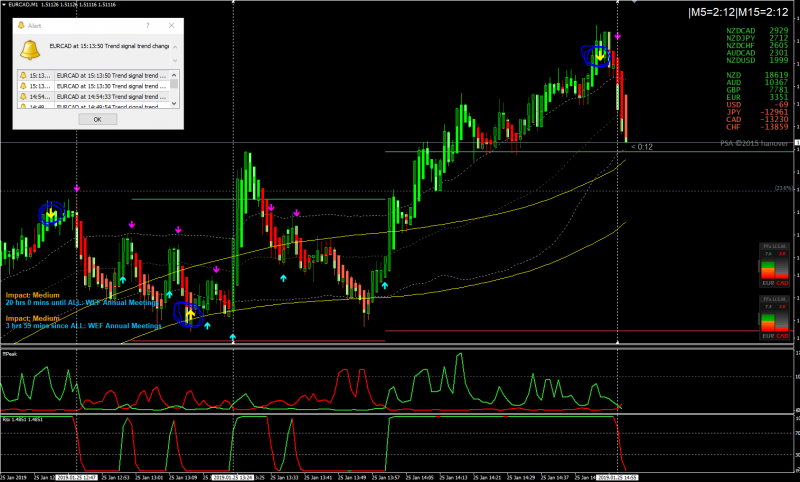Select the 15:13:30 Trend signal alert row
Image resolution: width=800 pixels, height=482 pixels.
pos(94,86)
